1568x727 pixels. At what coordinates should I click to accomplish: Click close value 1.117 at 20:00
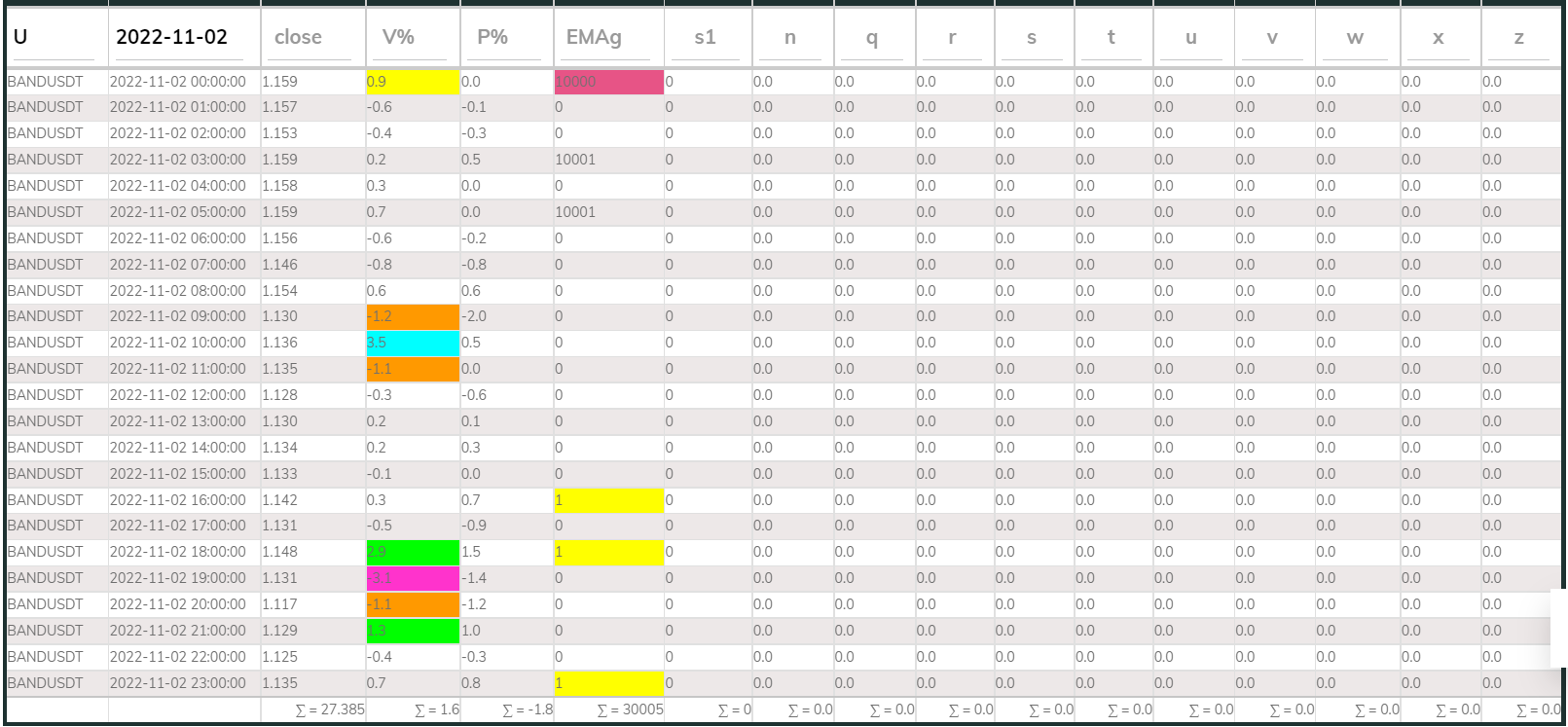coord(313,604)
